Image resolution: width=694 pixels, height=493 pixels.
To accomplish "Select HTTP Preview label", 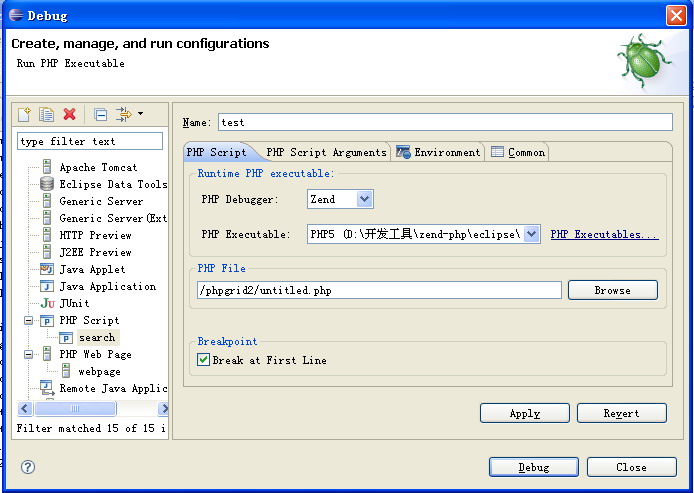I will coord(96,235).
